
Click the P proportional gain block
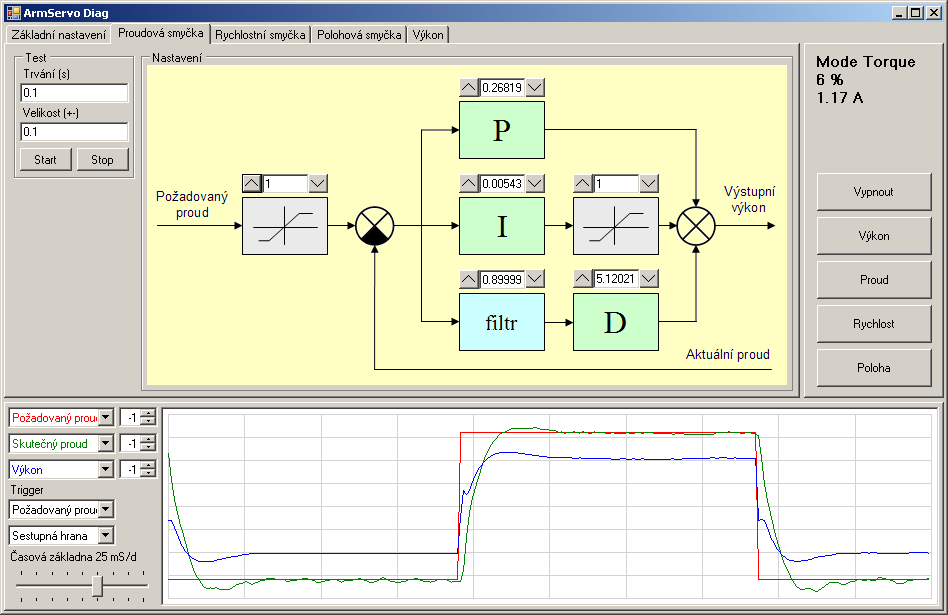501,130
